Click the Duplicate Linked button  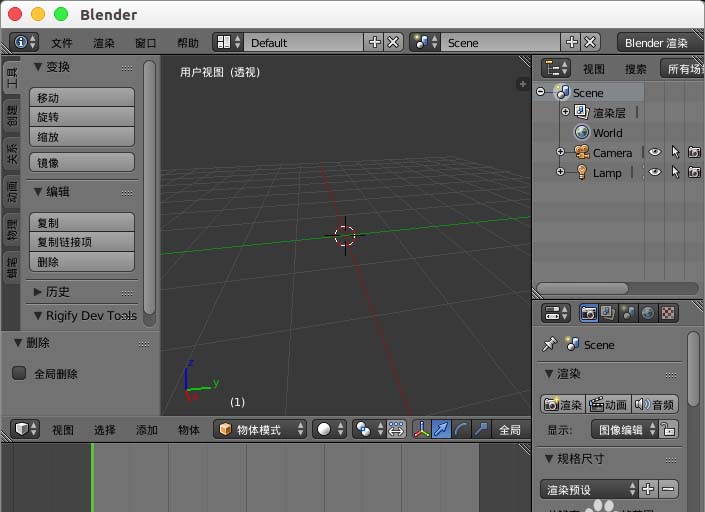82,242
